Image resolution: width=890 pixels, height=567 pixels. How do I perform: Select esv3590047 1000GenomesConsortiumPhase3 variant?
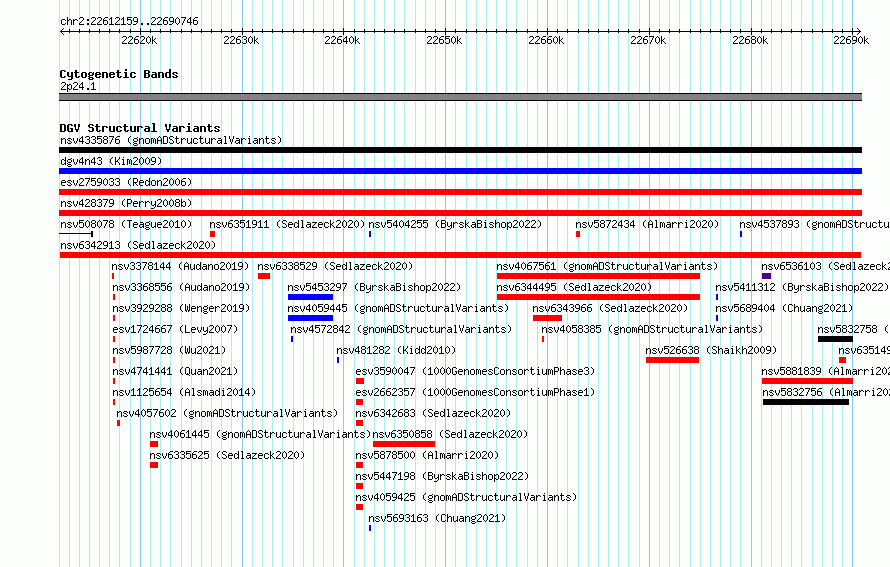(x=475, y=371)
